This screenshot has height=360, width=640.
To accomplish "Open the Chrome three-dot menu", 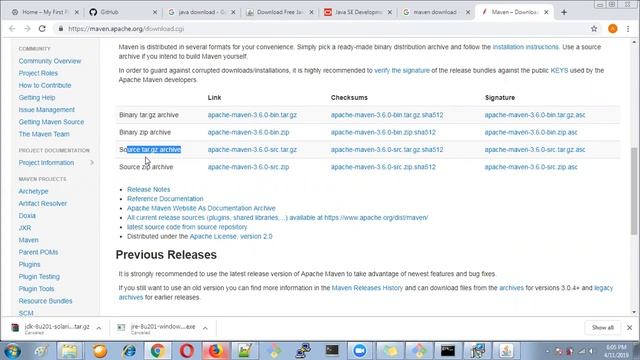I will point(628,29).
